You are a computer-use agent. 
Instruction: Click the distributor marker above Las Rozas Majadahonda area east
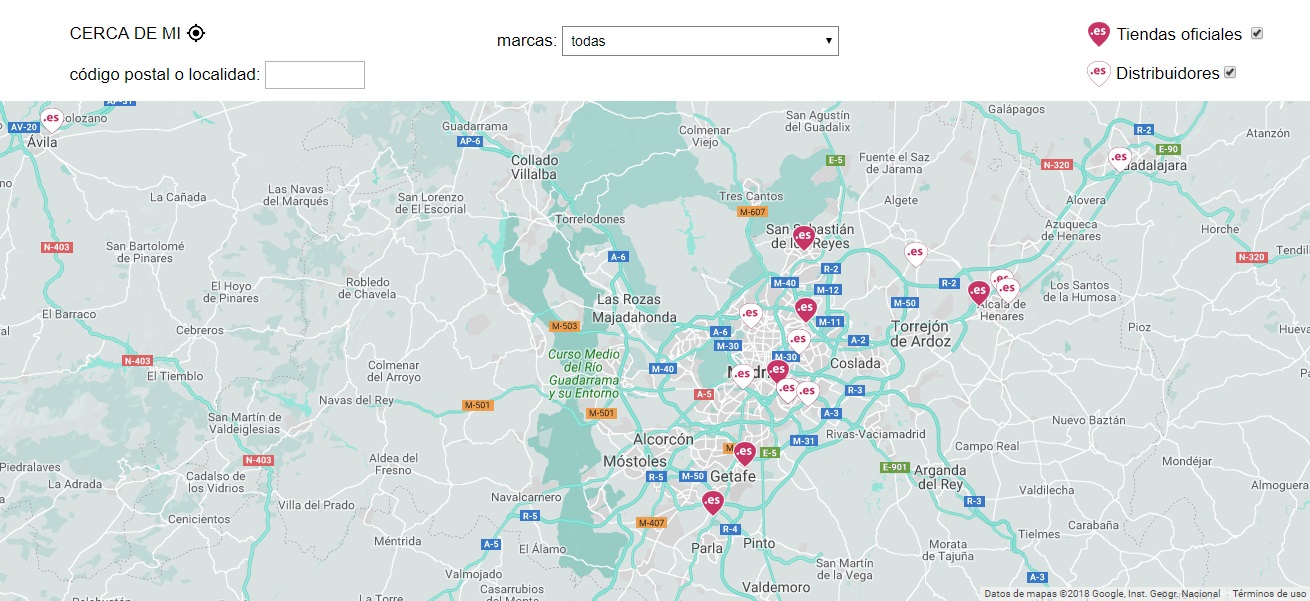click(750, 315)
